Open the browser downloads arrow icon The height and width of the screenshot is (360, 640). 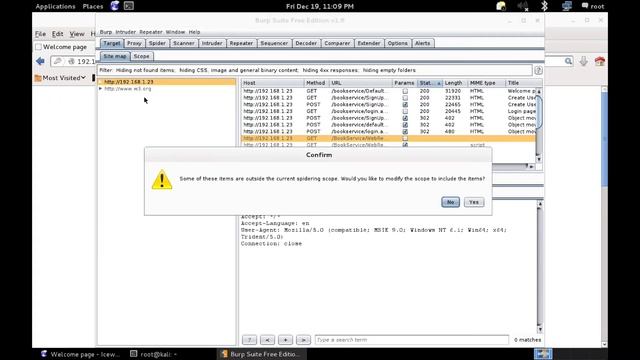coord(584,61)
